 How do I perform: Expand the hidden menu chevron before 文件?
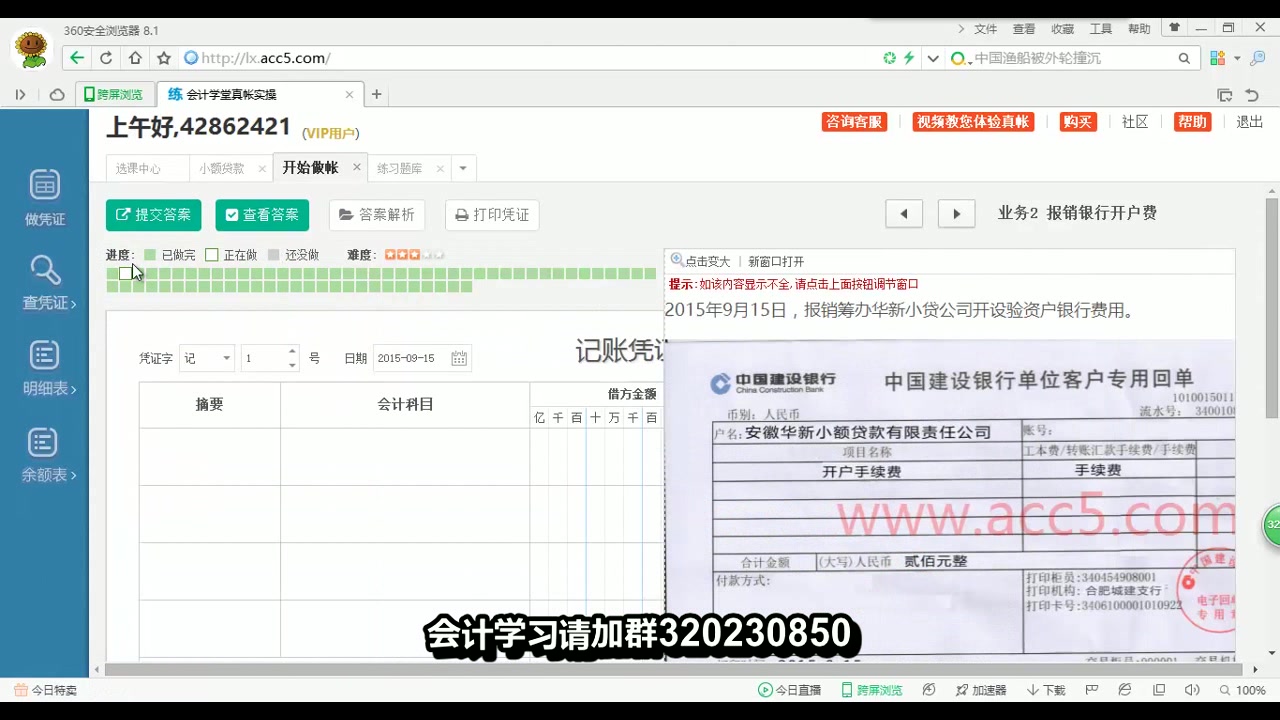(961, 29)
